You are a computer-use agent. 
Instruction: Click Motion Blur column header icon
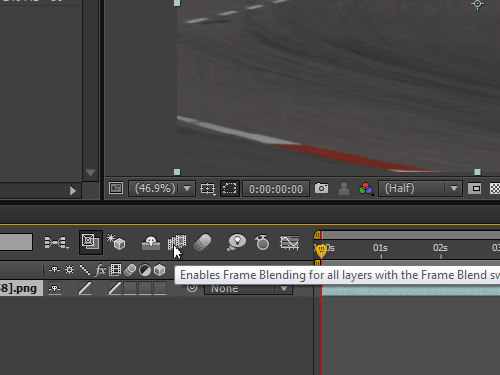click(130, 270)
